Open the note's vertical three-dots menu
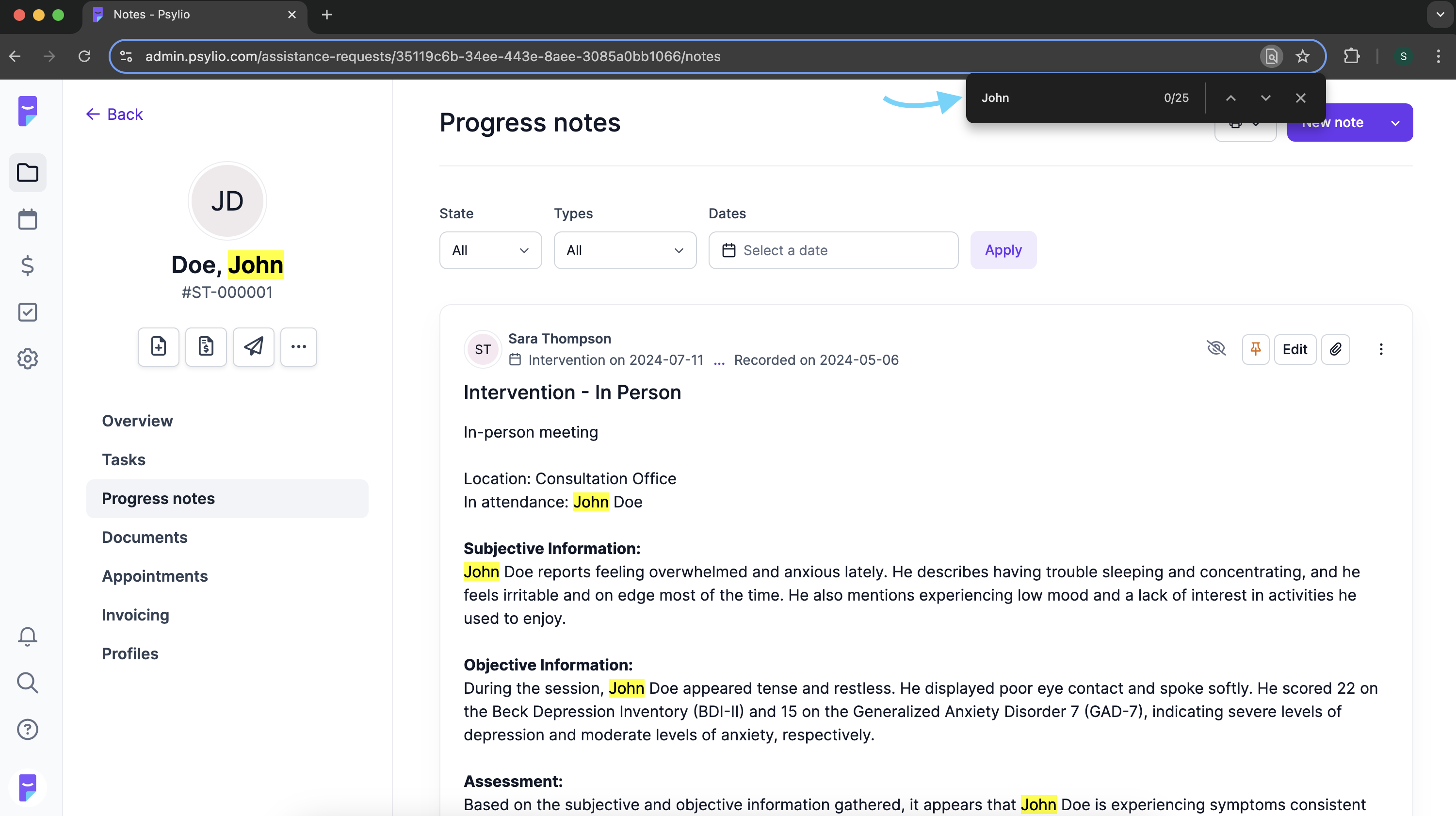Image resolution: width=1456 pixels, height=816 pixels. [x=1381, y=349]
